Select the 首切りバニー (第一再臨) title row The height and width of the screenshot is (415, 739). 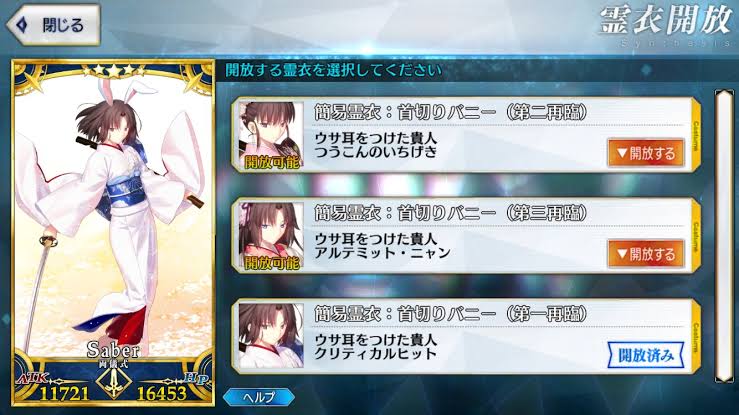(x=450, y=314)
